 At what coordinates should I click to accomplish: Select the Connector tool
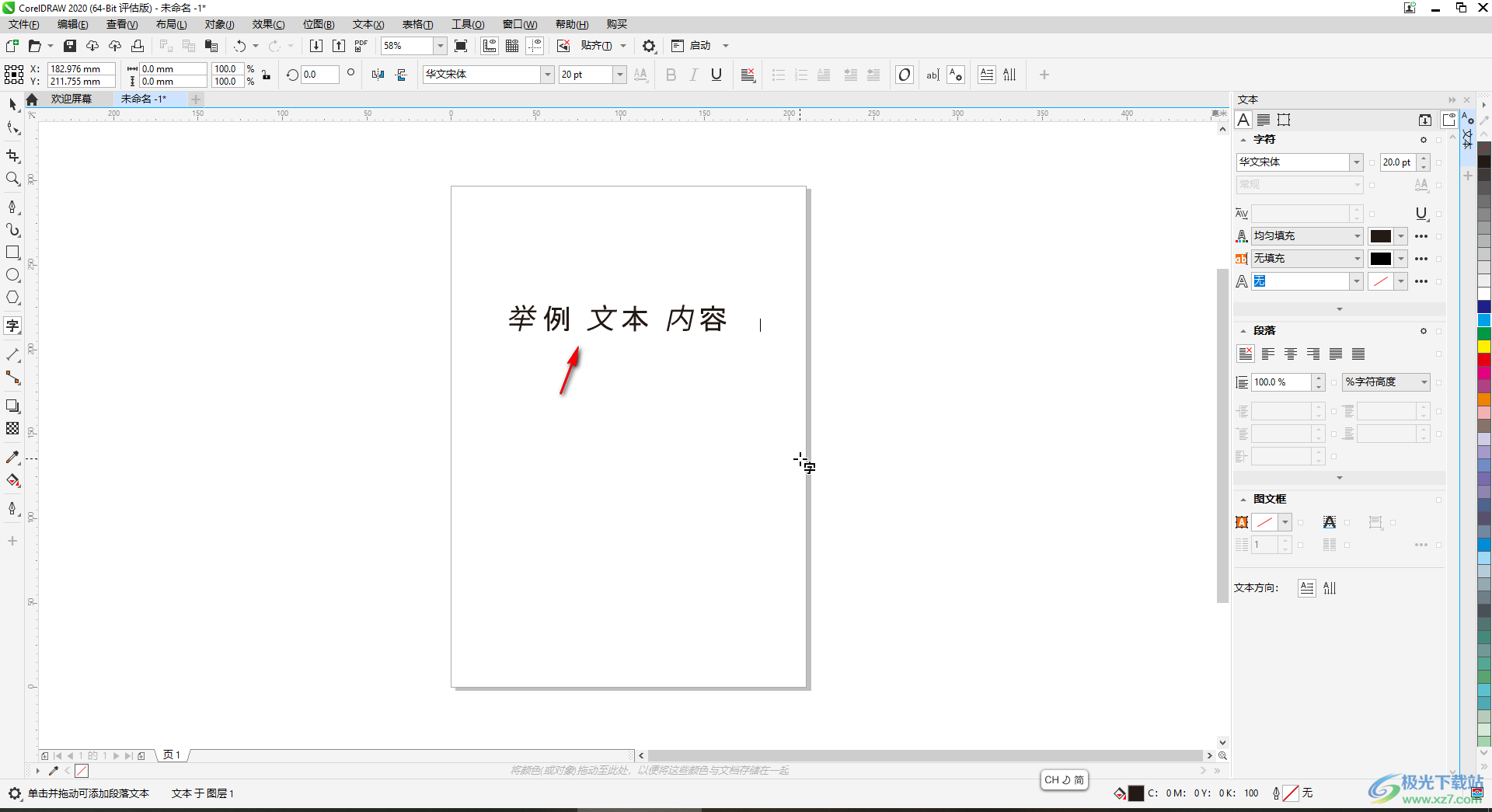click(12, 378)
